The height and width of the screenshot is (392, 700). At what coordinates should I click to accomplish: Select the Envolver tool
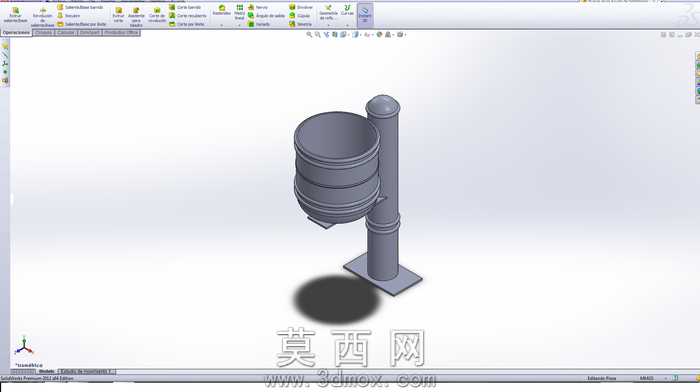[x=301, y=7]
